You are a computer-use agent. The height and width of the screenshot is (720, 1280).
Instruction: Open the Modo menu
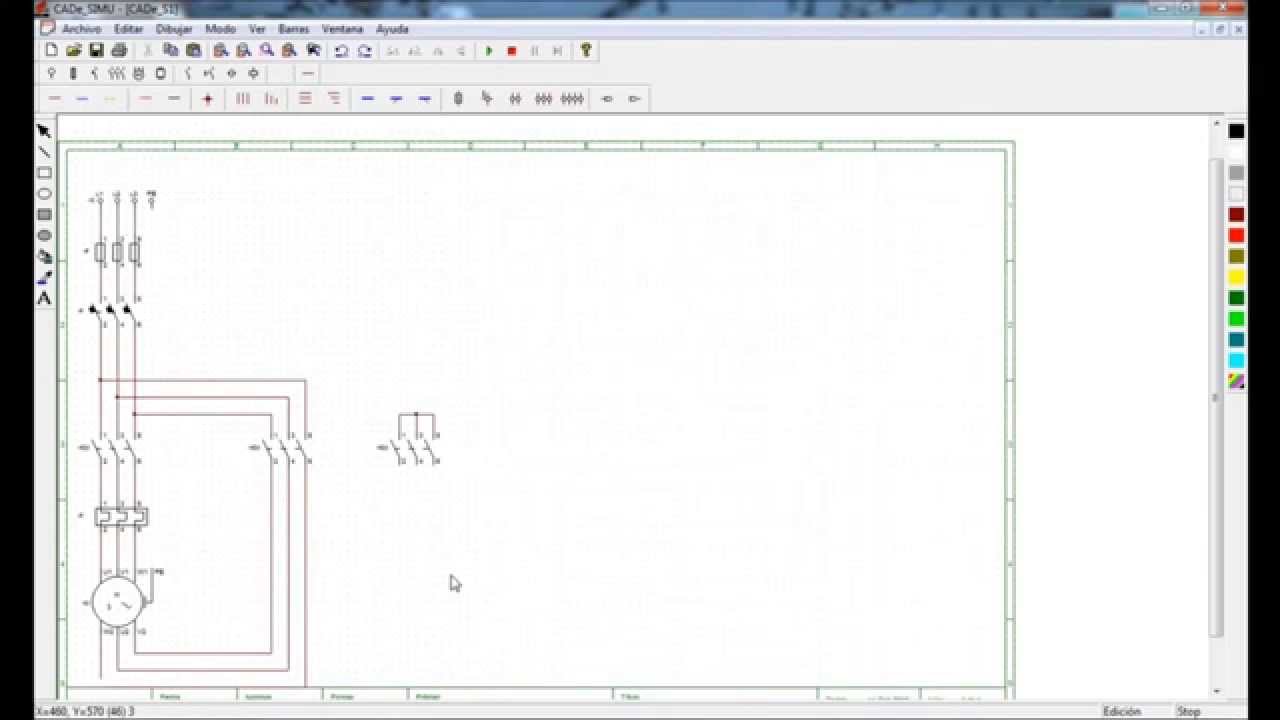(220, 29)
